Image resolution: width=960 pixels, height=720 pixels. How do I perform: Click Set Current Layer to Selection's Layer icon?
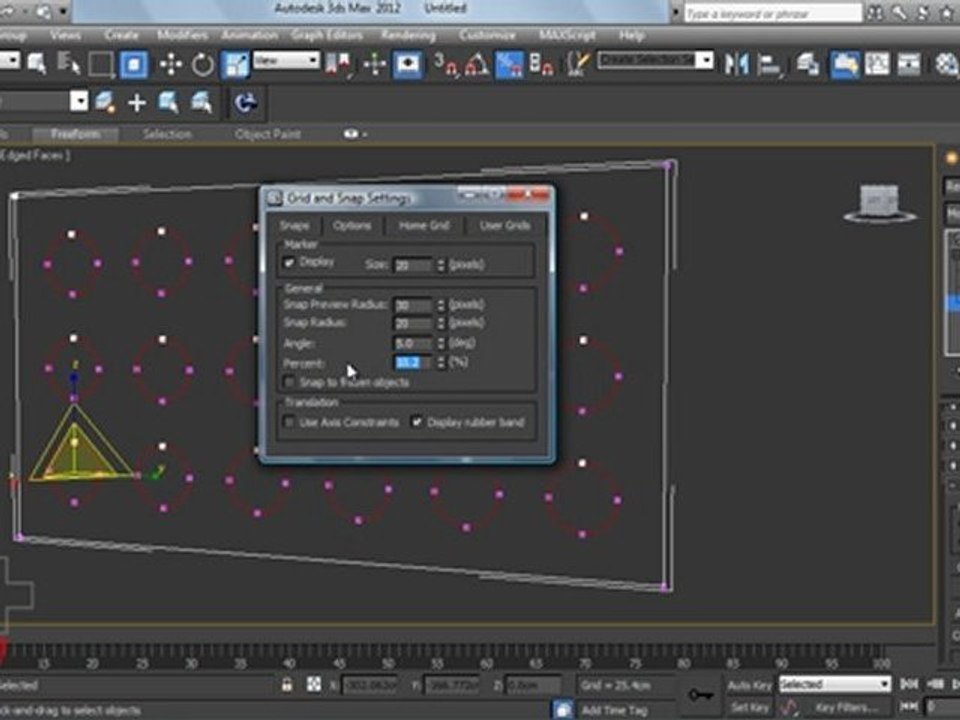point(201,102)
